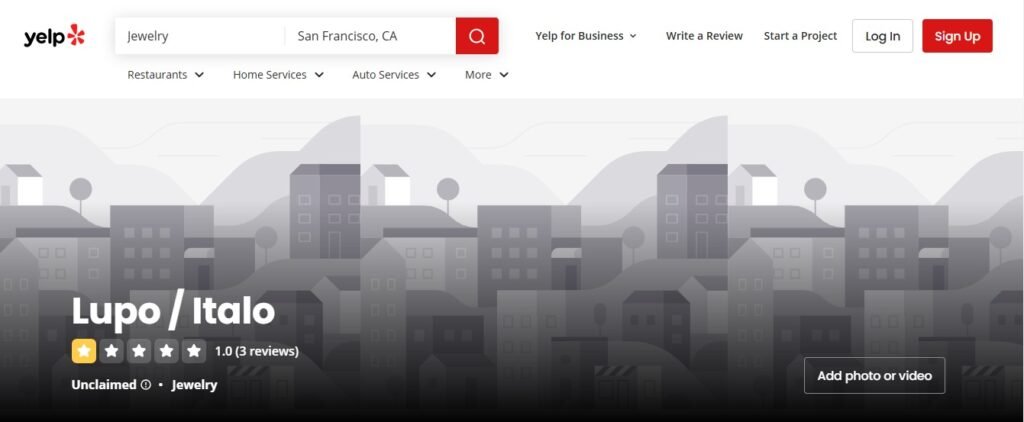Screen dimensions: 1024x422
Task: Open the Write a Review link
Action: pos(704,36)
